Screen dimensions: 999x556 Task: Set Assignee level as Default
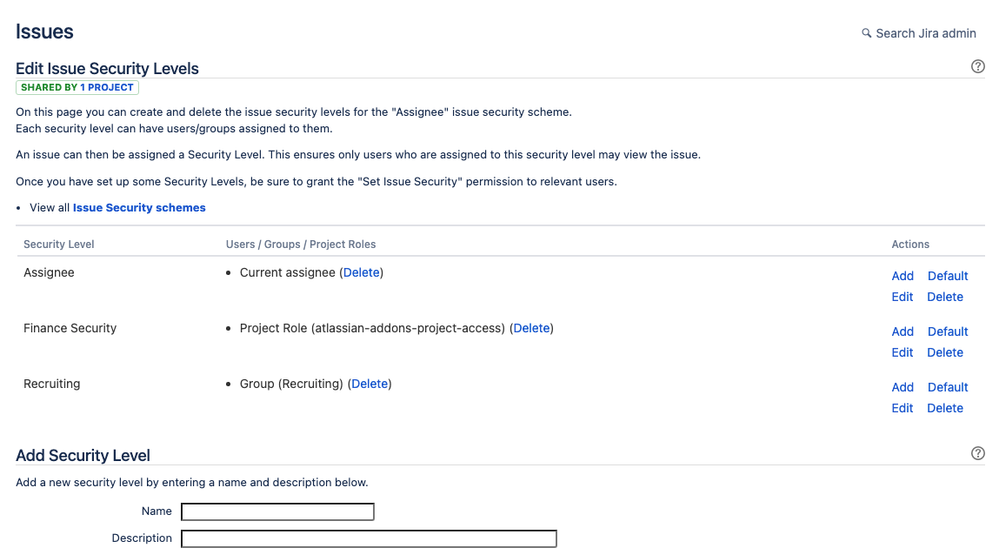[x=947, y=276]
